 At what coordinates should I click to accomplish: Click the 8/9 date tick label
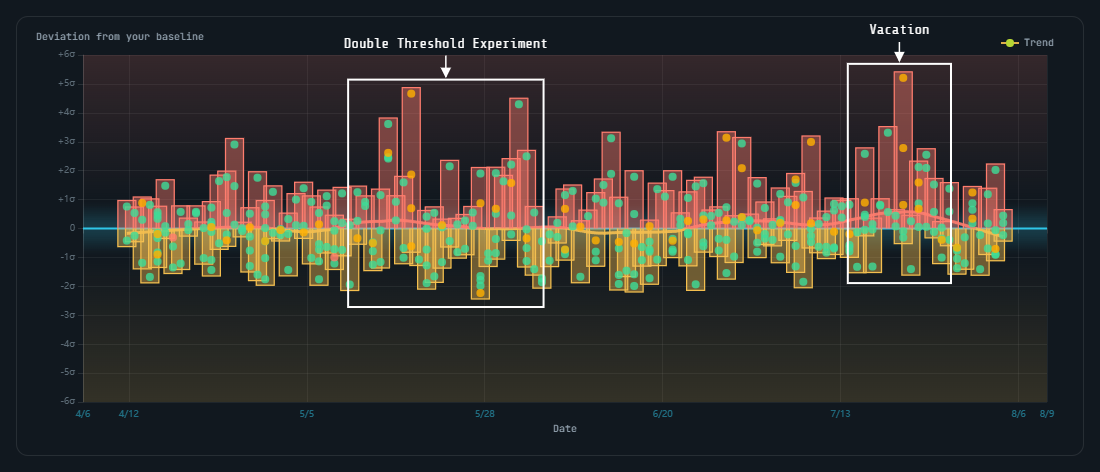[x=1047, y=414]
